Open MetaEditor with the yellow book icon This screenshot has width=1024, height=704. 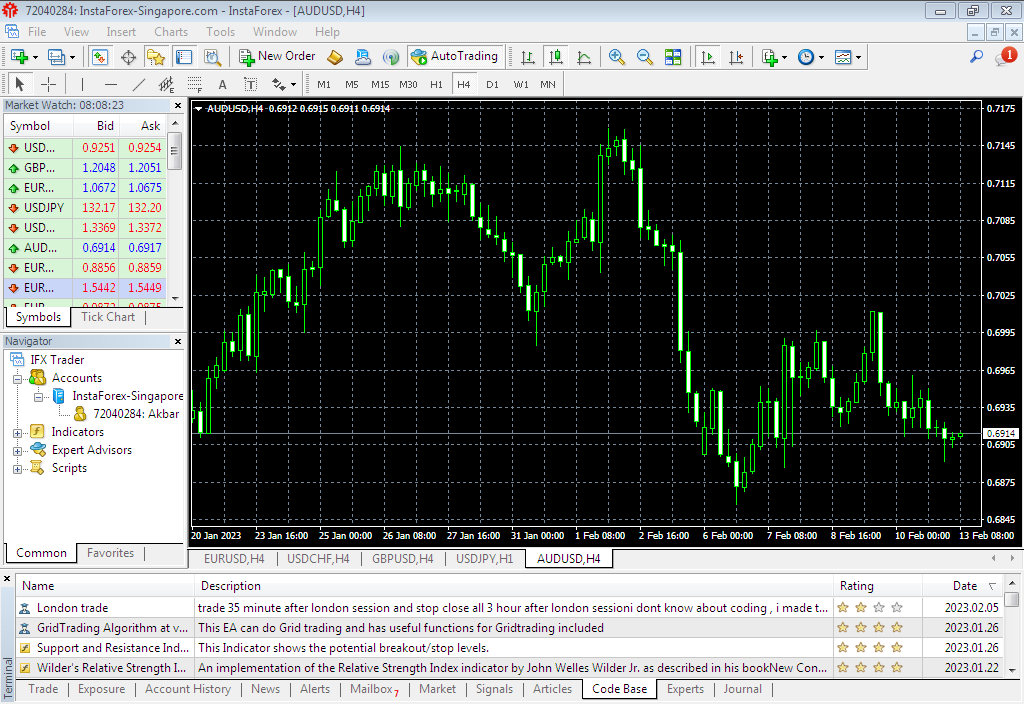[x=335, y=57]
